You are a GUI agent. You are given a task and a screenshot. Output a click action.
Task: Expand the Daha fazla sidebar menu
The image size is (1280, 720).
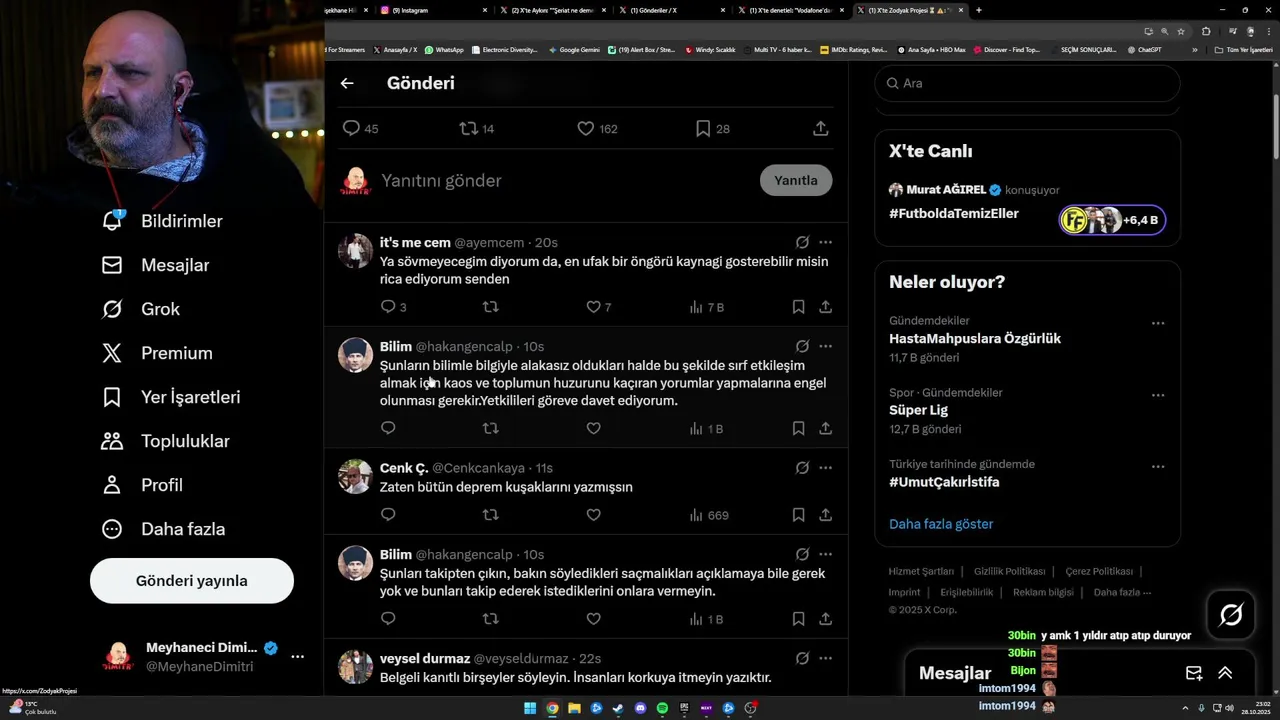[163, 529]
